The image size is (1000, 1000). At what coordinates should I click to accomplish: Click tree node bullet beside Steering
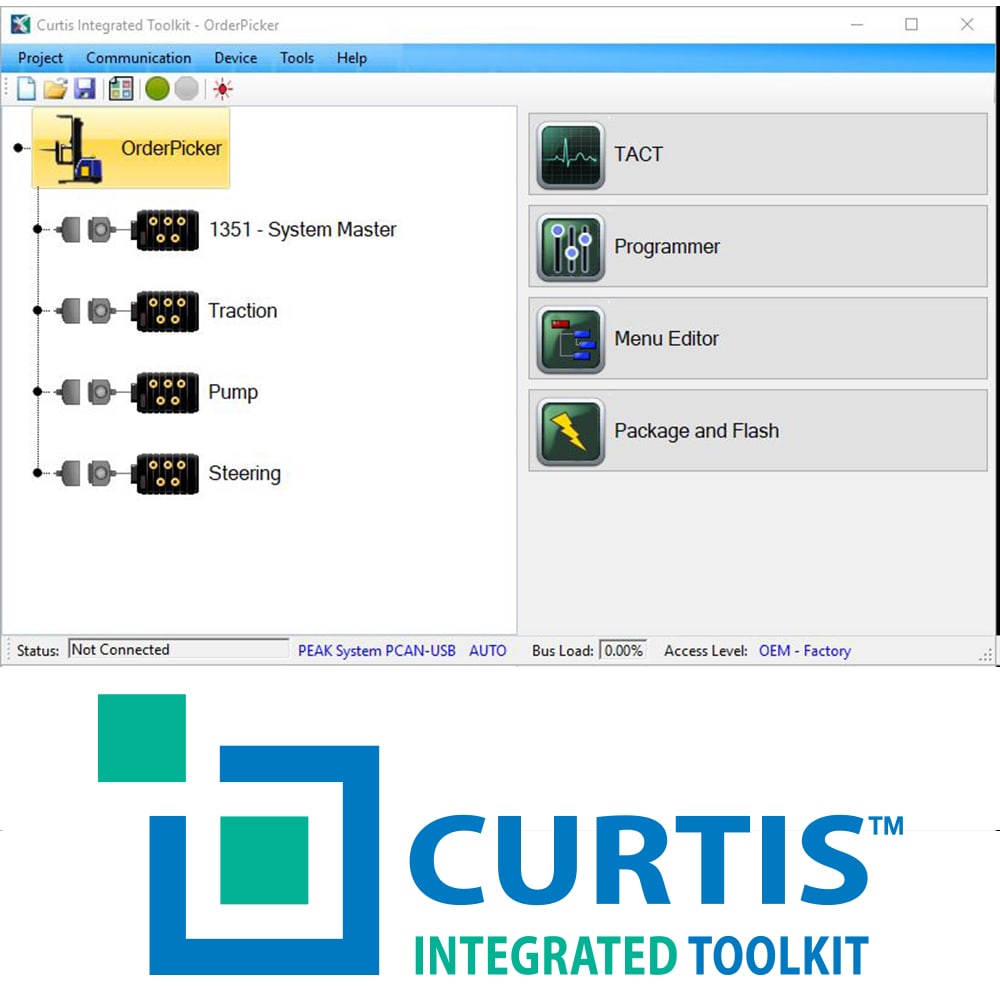coord(38,473)
